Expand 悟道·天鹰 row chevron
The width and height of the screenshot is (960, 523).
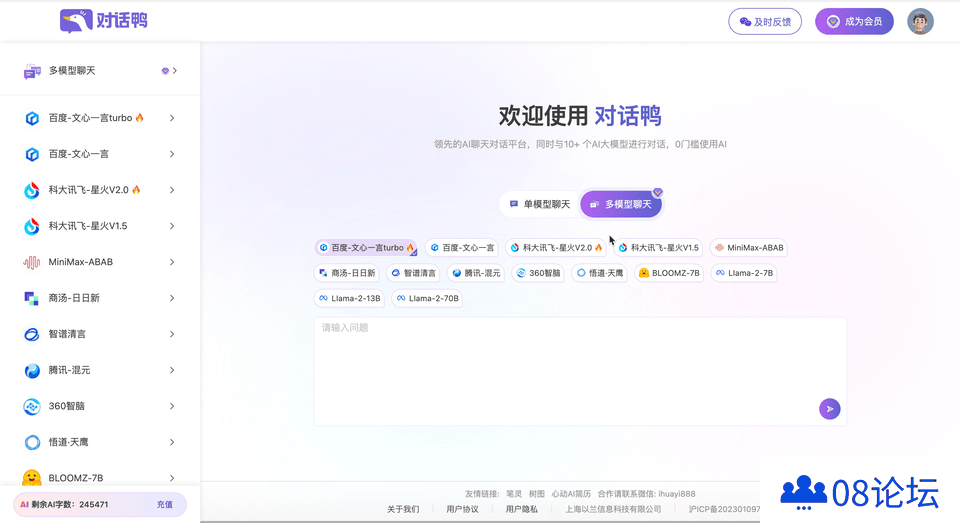172,442
